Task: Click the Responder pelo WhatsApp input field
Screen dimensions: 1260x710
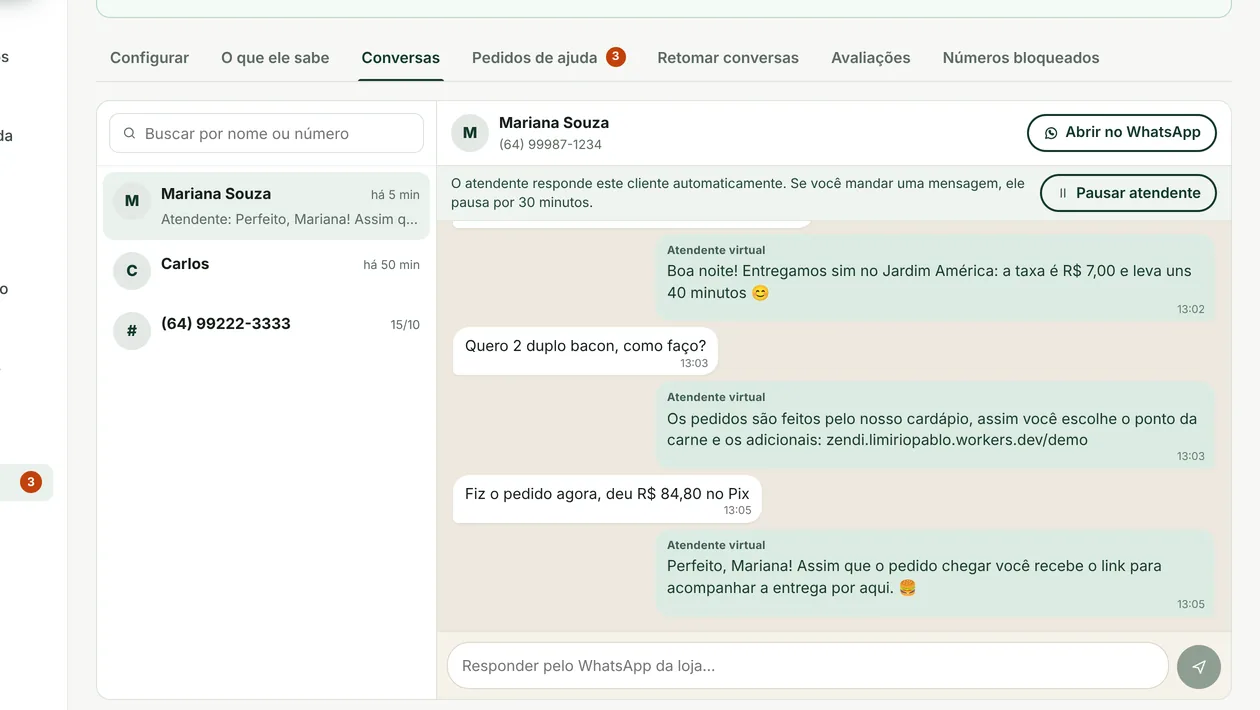Action: (x=807, y=666)
